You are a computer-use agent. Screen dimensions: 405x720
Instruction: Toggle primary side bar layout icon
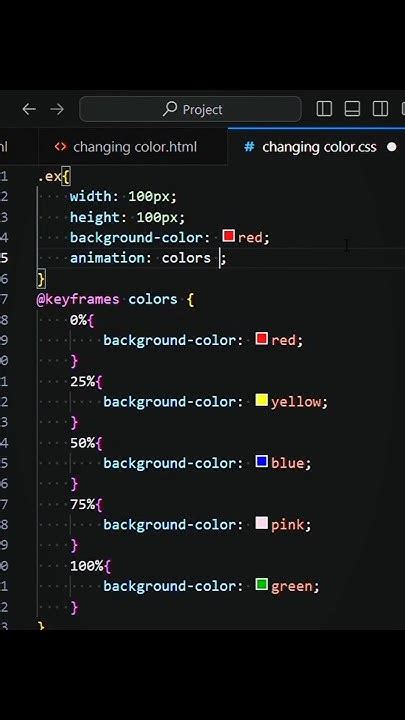[x=324, y=109]
